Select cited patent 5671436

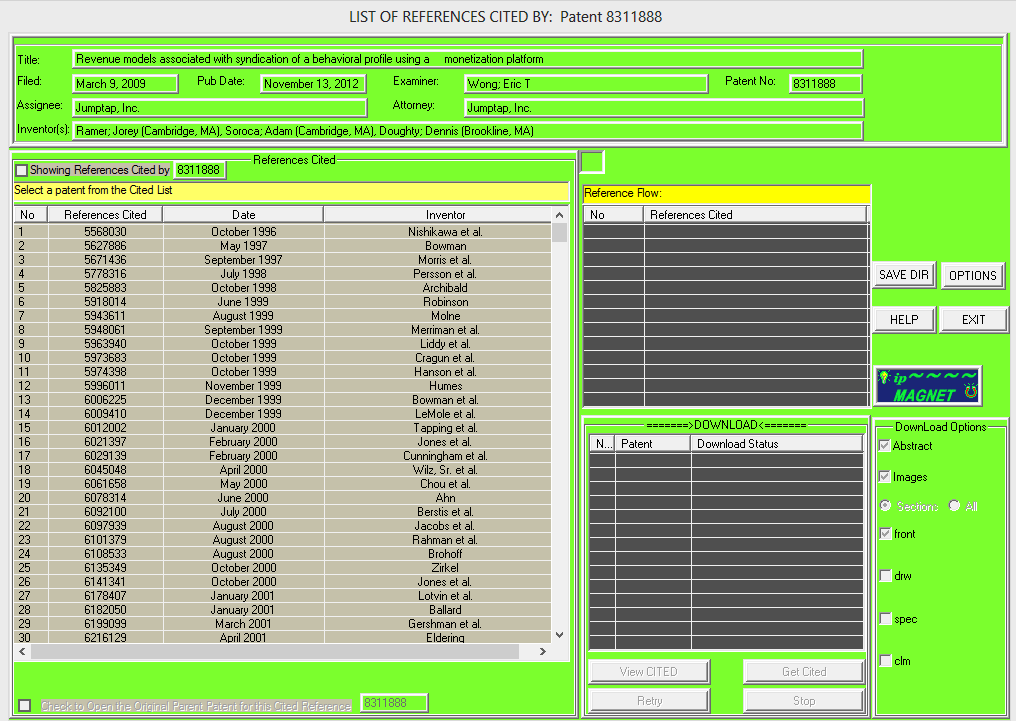click(x=283, y=260)
